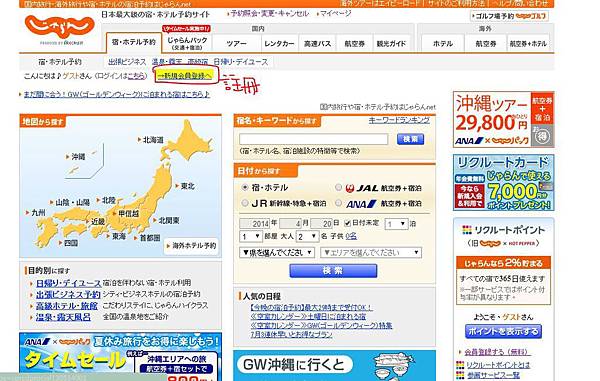Select the 宿・ホテル radio button
This screenshot has width=600, height=381.
[x=245, y=187]
